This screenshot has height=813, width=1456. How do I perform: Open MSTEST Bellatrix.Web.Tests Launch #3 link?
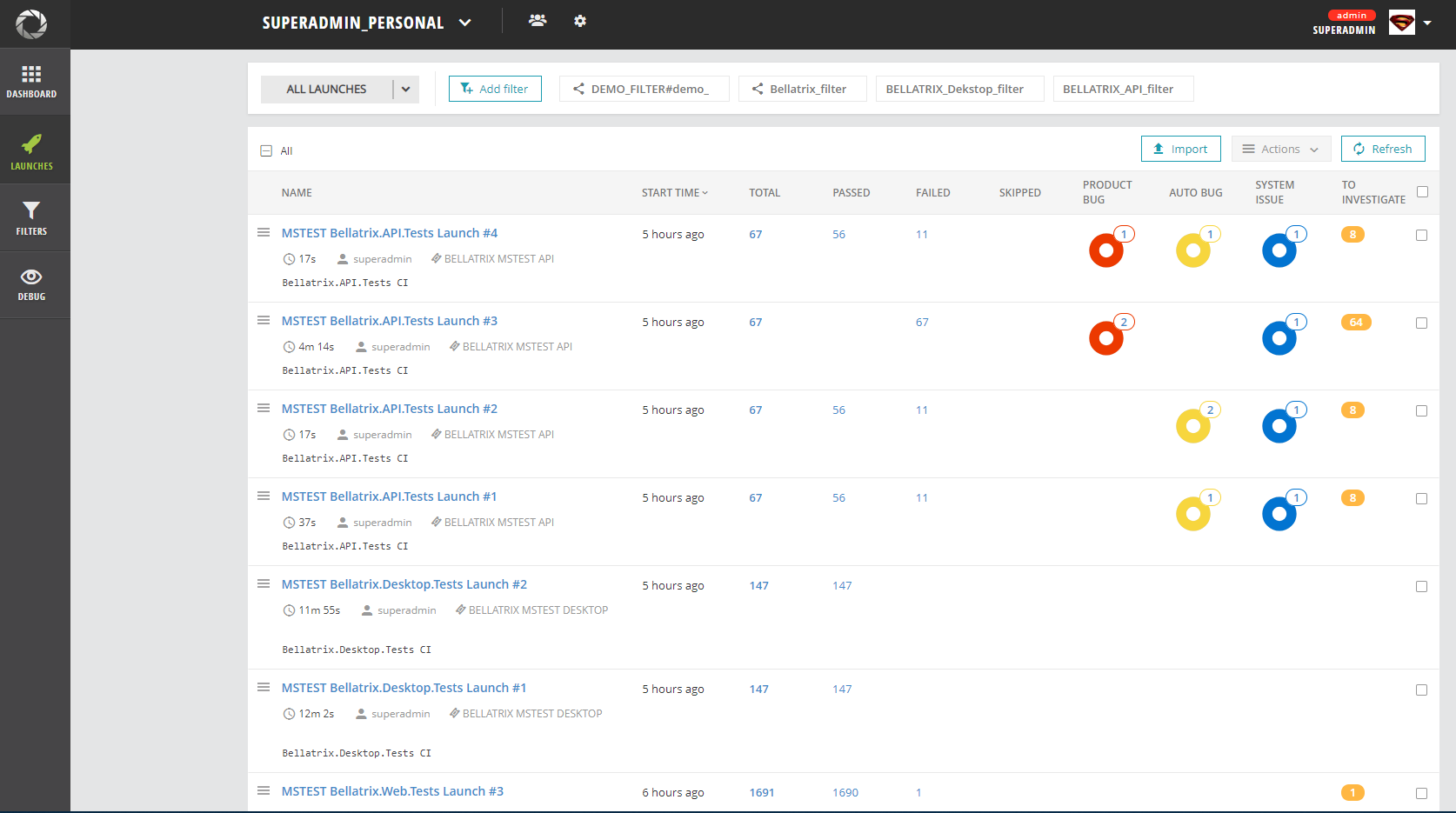392,791
